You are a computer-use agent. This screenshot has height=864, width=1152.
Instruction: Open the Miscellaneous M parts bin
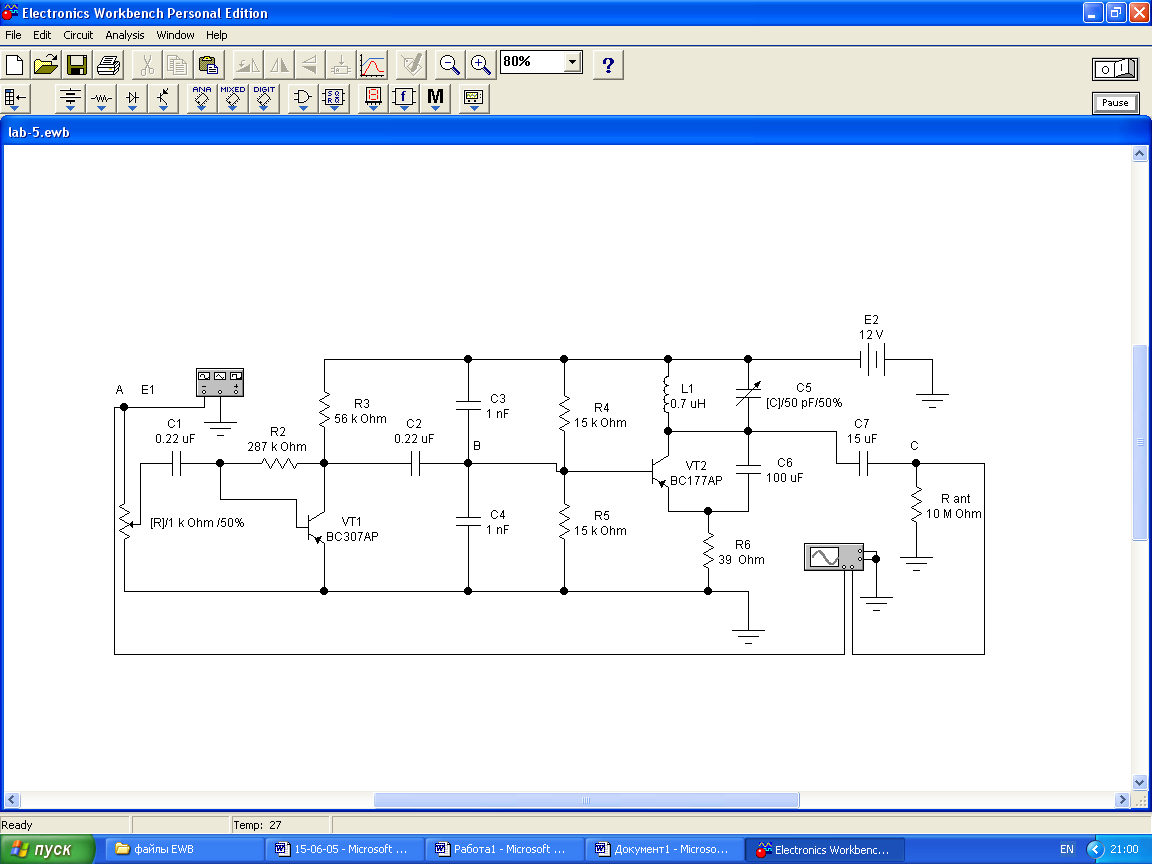435,98
